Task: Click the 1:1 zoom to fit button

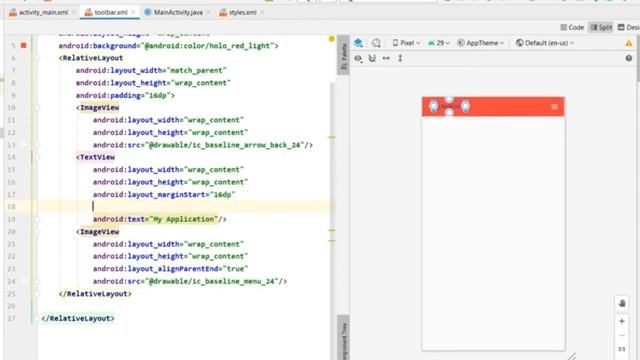Action: point(622,349)
